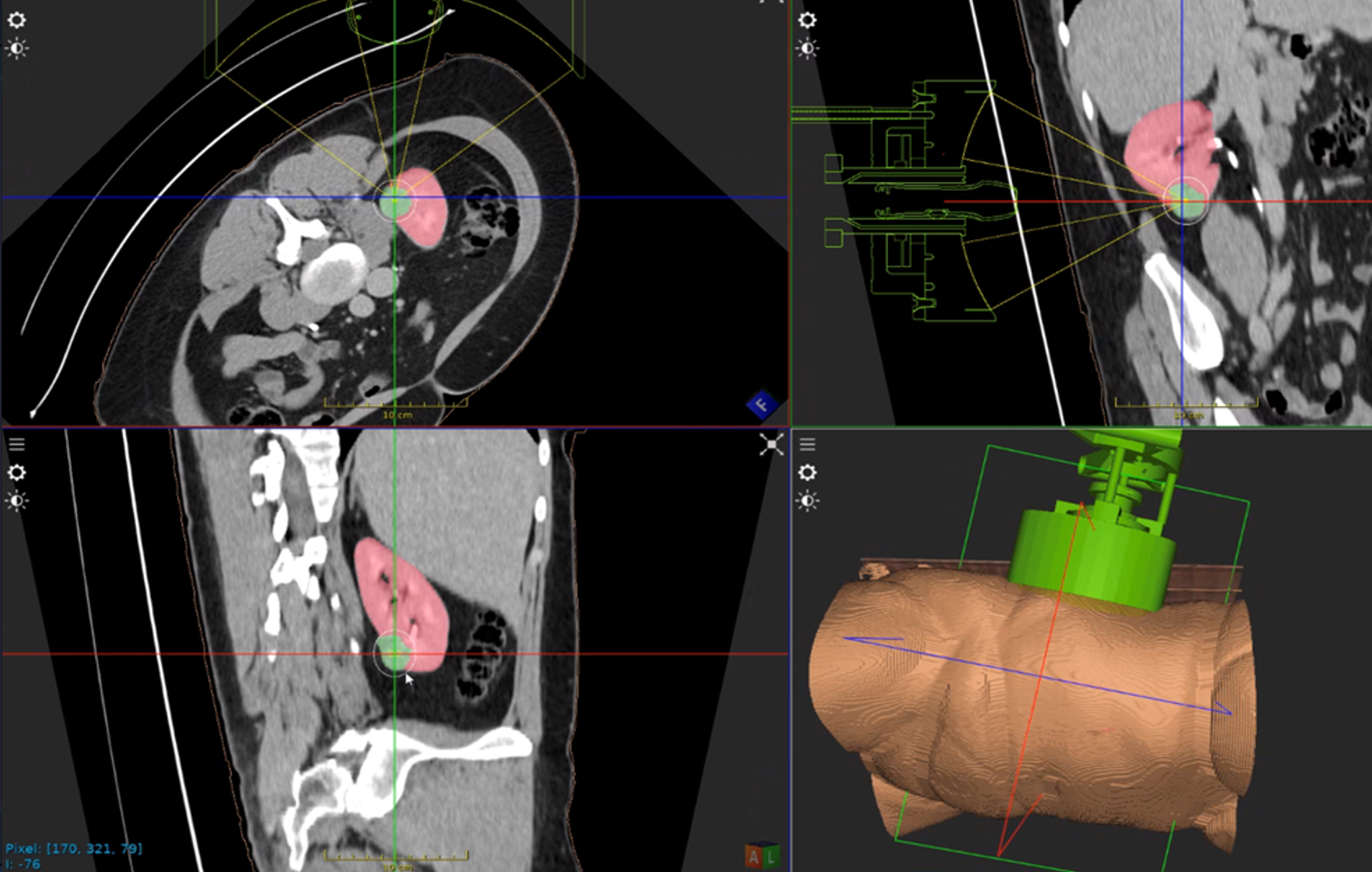
Task: Click brightness/contrast icon in 3D view
Action: [x=807, y=500]
